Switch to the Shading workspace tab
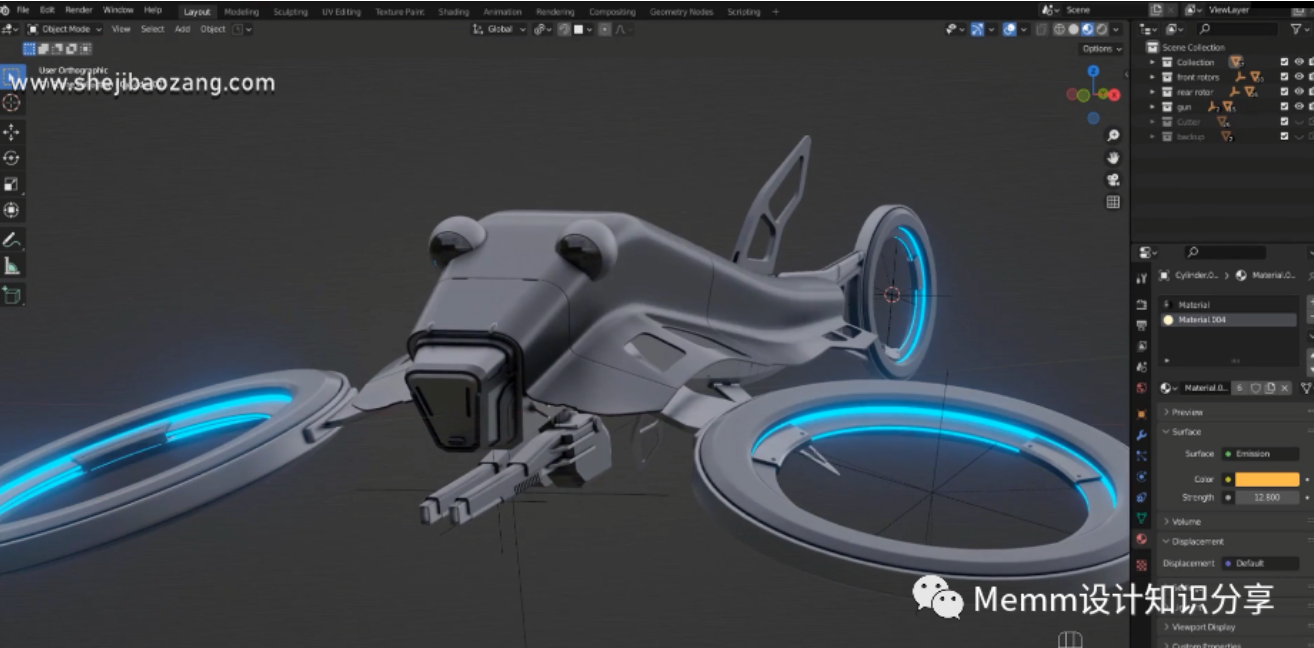The width and height of the screenshot is (1314, 648). 454,12
